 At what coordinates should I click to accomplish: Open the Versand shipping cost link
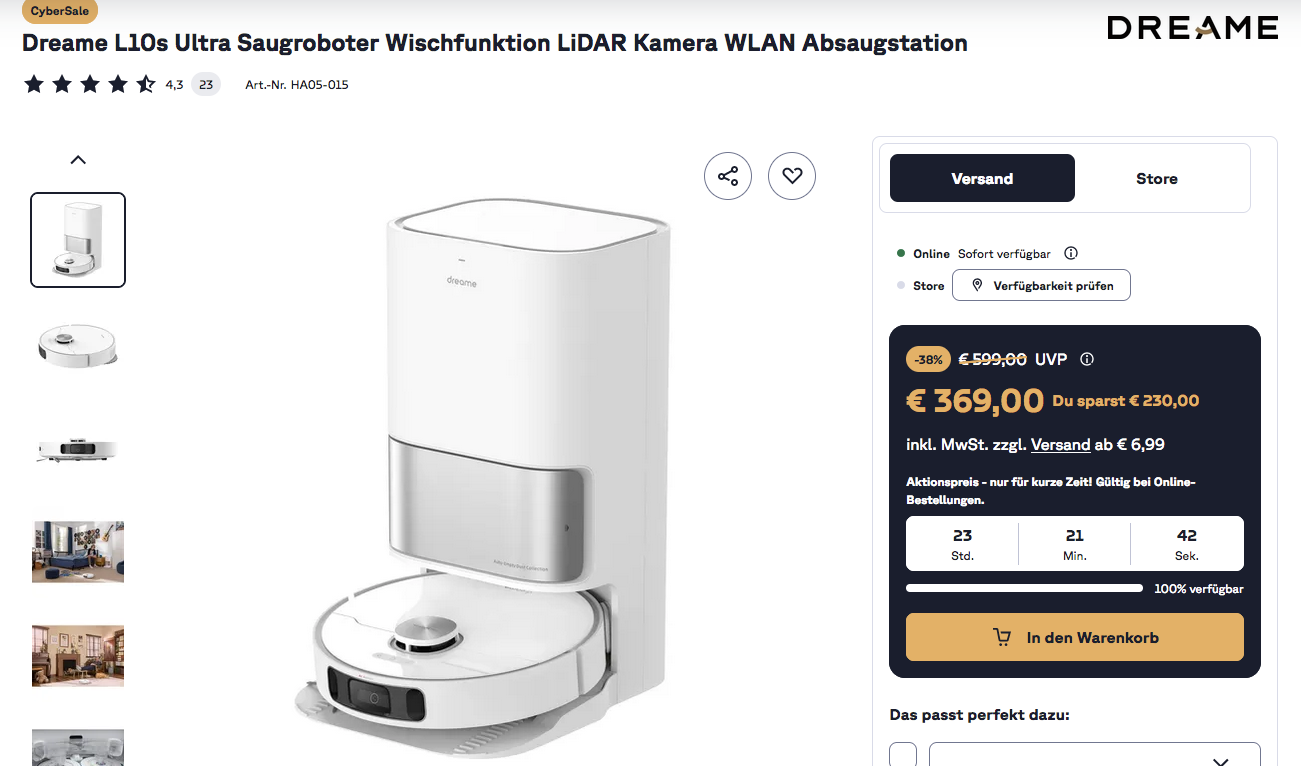pos(1061,444)
